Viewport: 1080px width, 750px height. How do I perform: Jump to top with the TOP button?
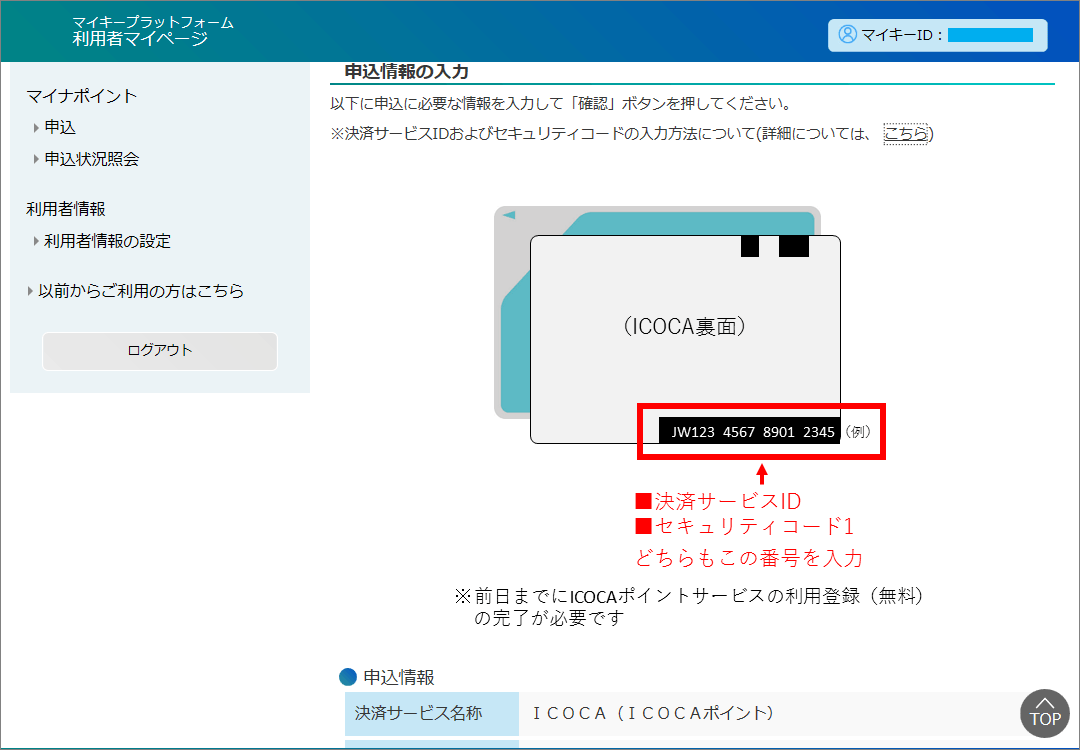pos(1045,713)
